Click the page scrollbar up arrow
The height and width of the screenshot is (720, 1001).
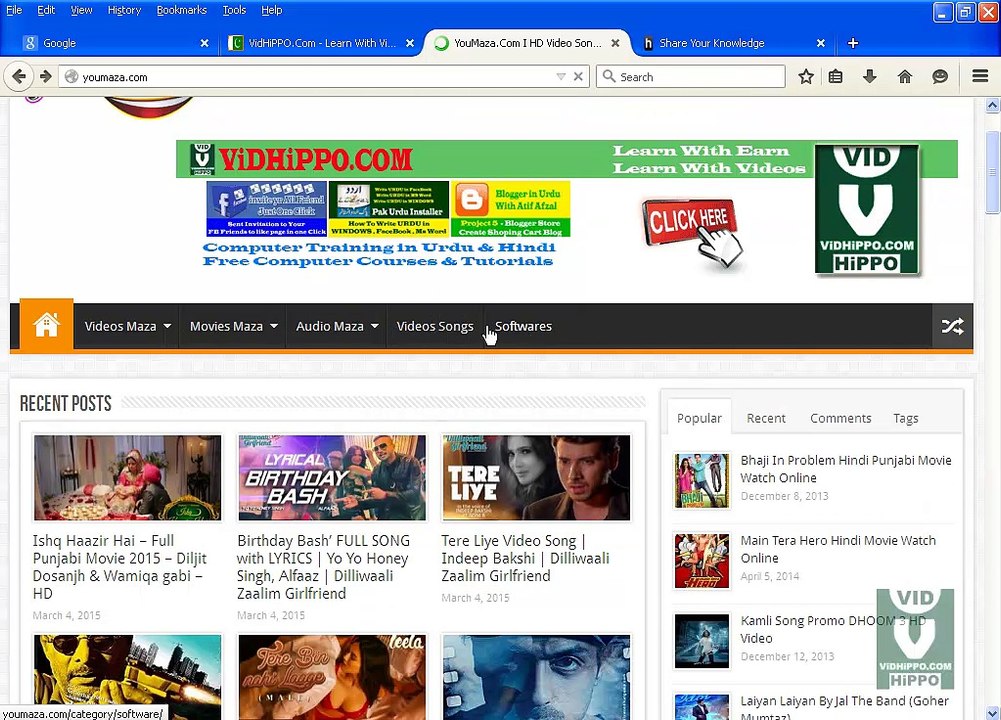[x=992, y=105]
